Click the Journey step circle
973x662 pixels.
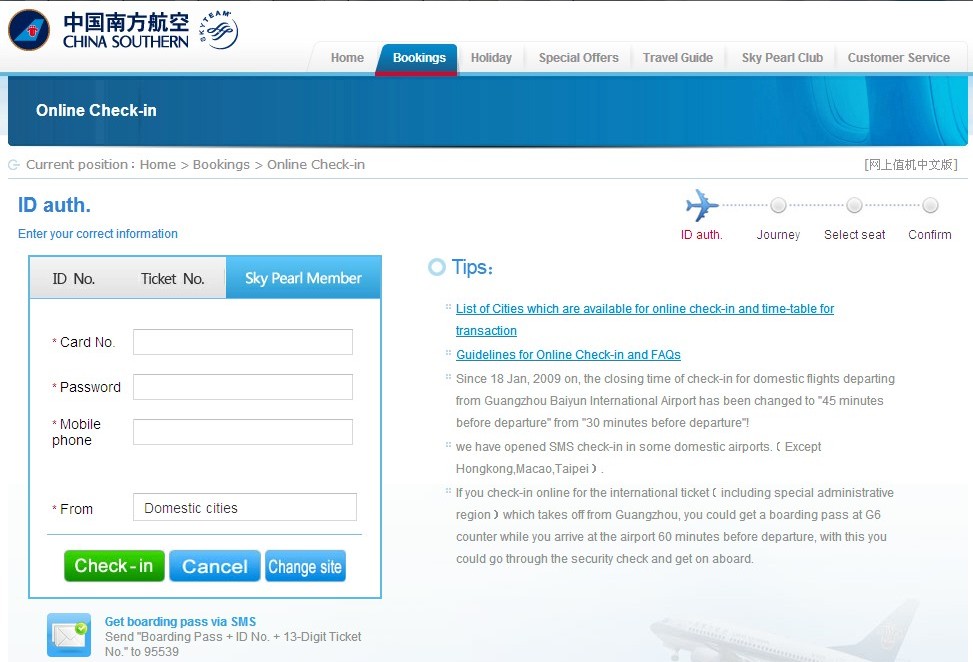pyautogui.click(x=778, y=206)
